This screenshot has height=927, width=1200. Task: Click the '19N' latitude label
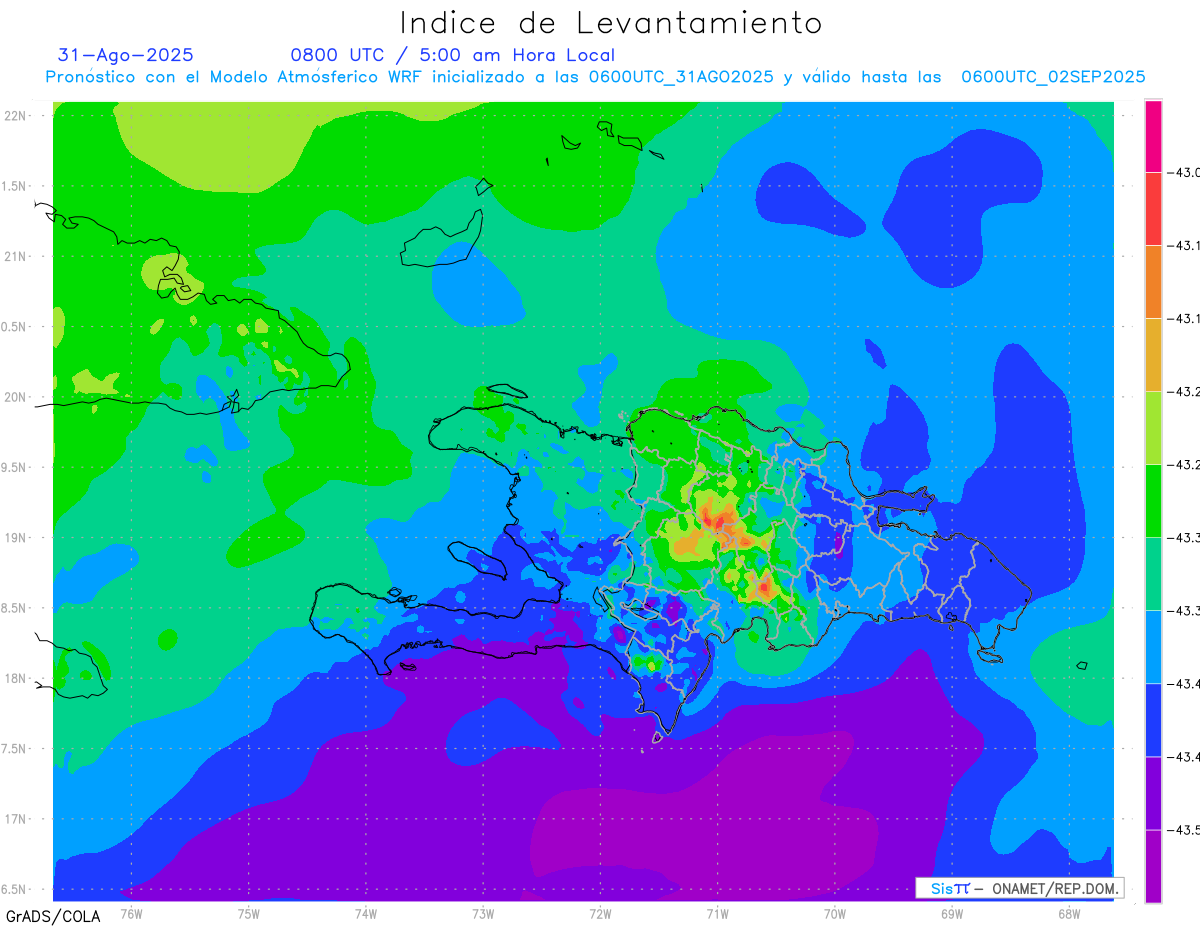(15, 538)
